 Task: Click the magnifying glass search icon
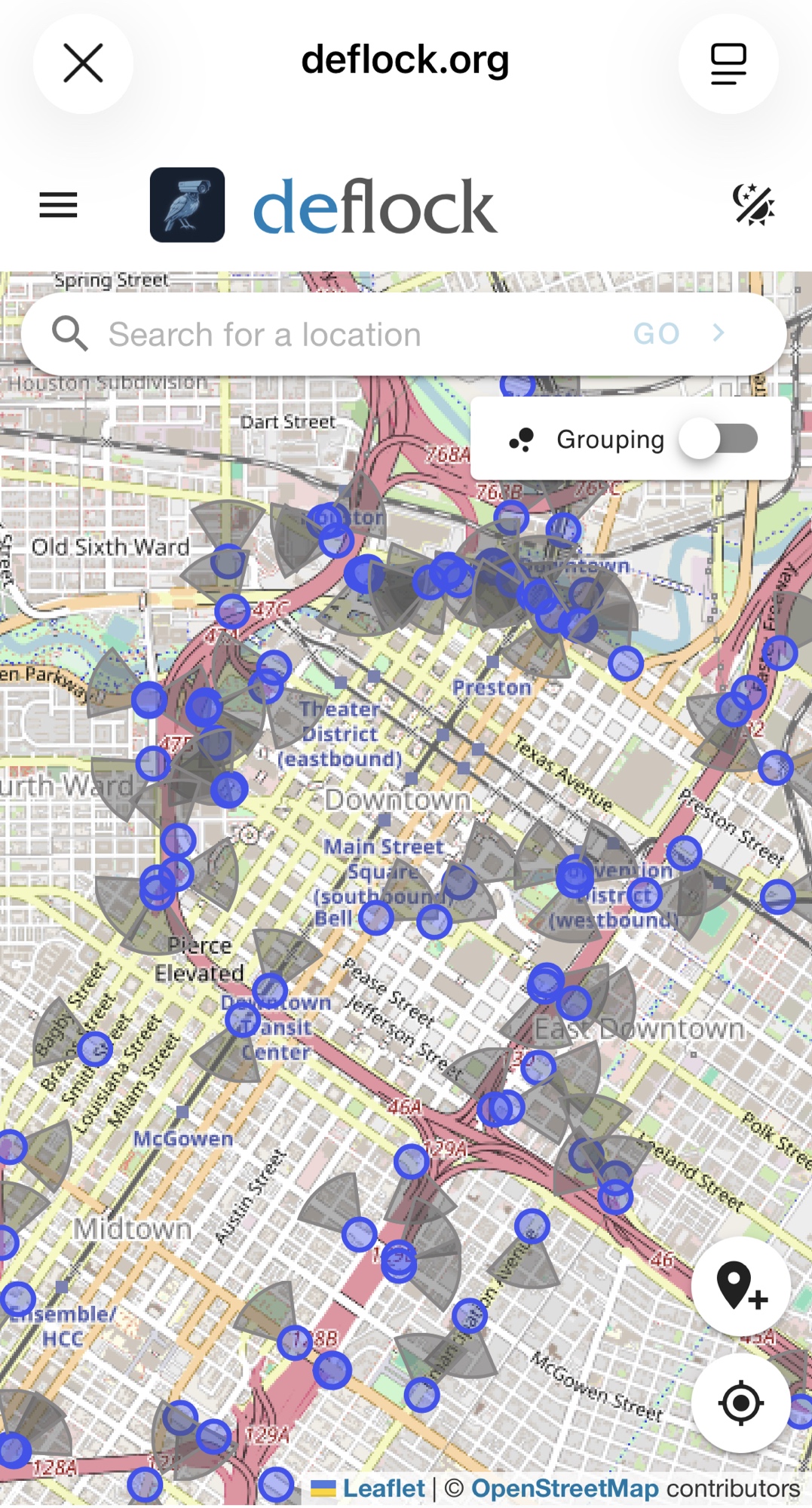point(70,333)
